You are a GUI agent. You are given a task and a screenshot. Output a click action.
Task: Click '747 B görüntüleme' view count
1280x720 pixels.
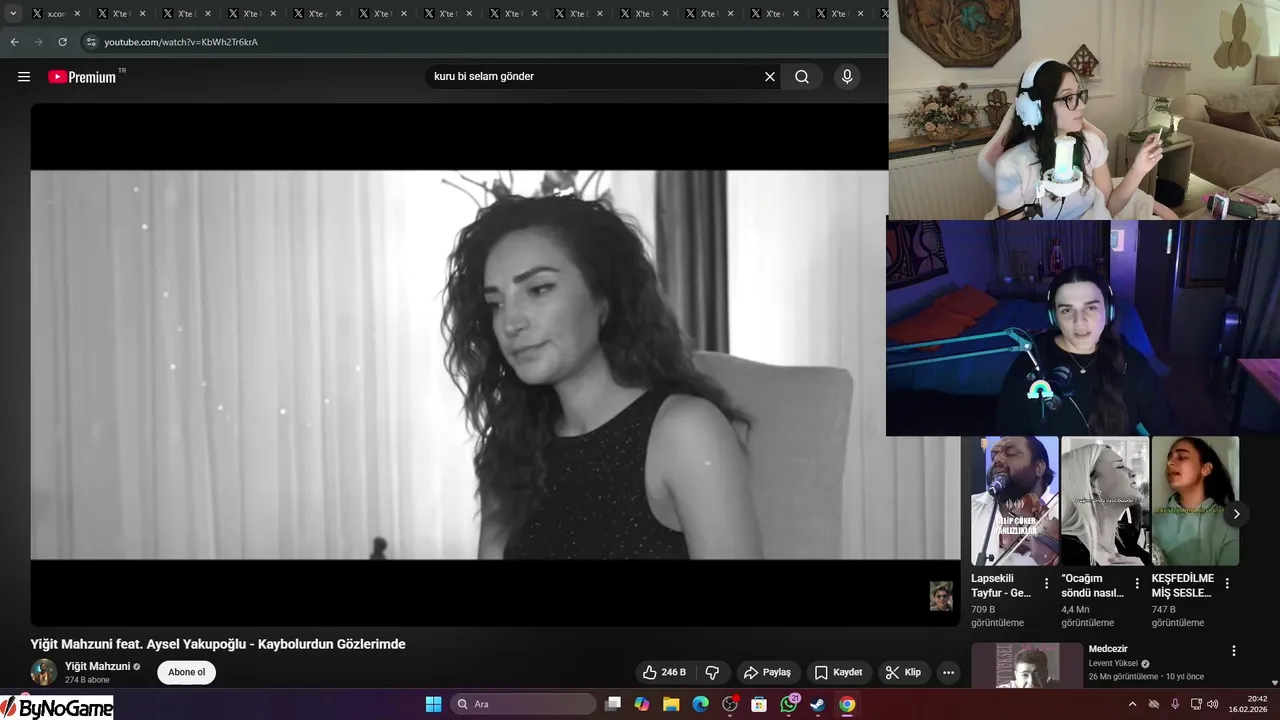click(1178, 616)
